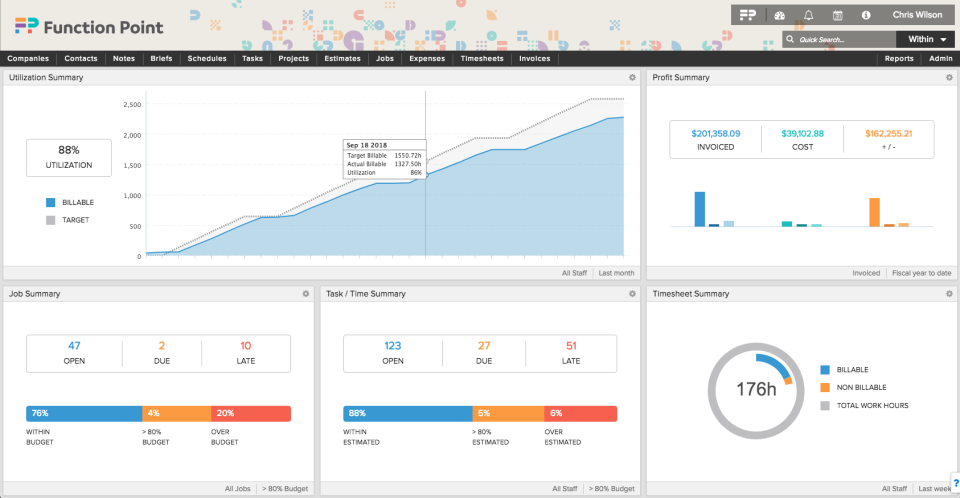Open Profit Summary settings gear
Viewport: 960px width, 498px height.
941,77
